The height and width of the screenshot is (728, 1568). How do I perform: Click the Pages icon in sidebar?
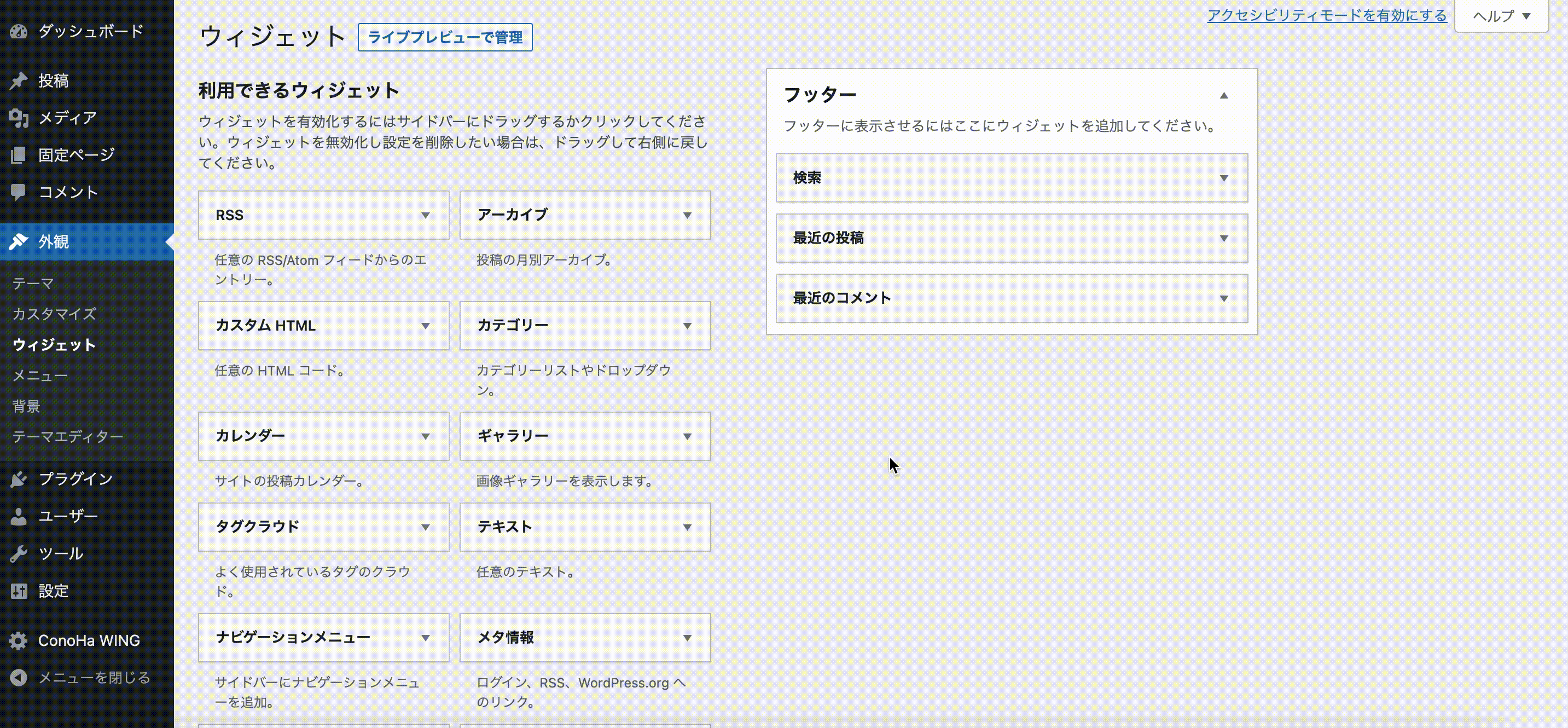pyautogui.click(x=19, y=155)
